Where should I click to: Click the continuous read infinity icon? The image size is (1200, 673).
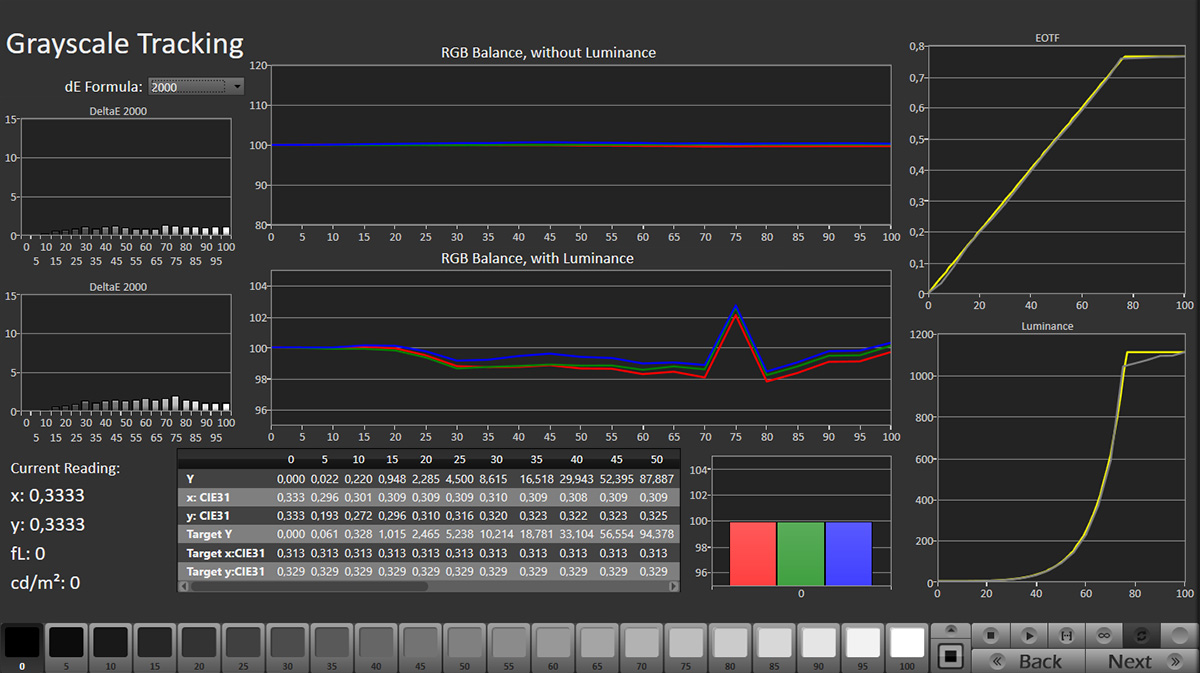click(1105, 635)
